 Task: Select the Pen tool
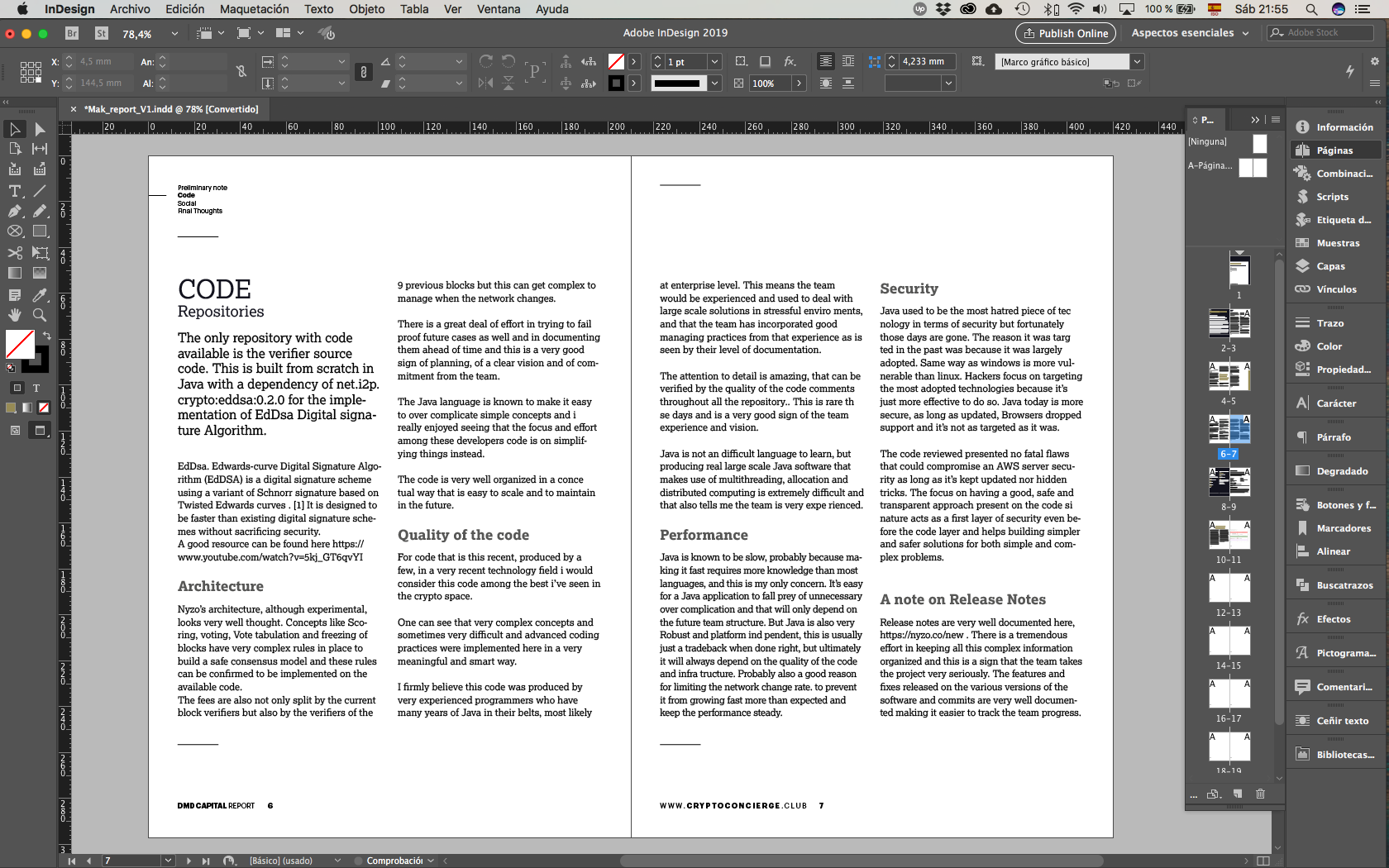tap(15, 211)
